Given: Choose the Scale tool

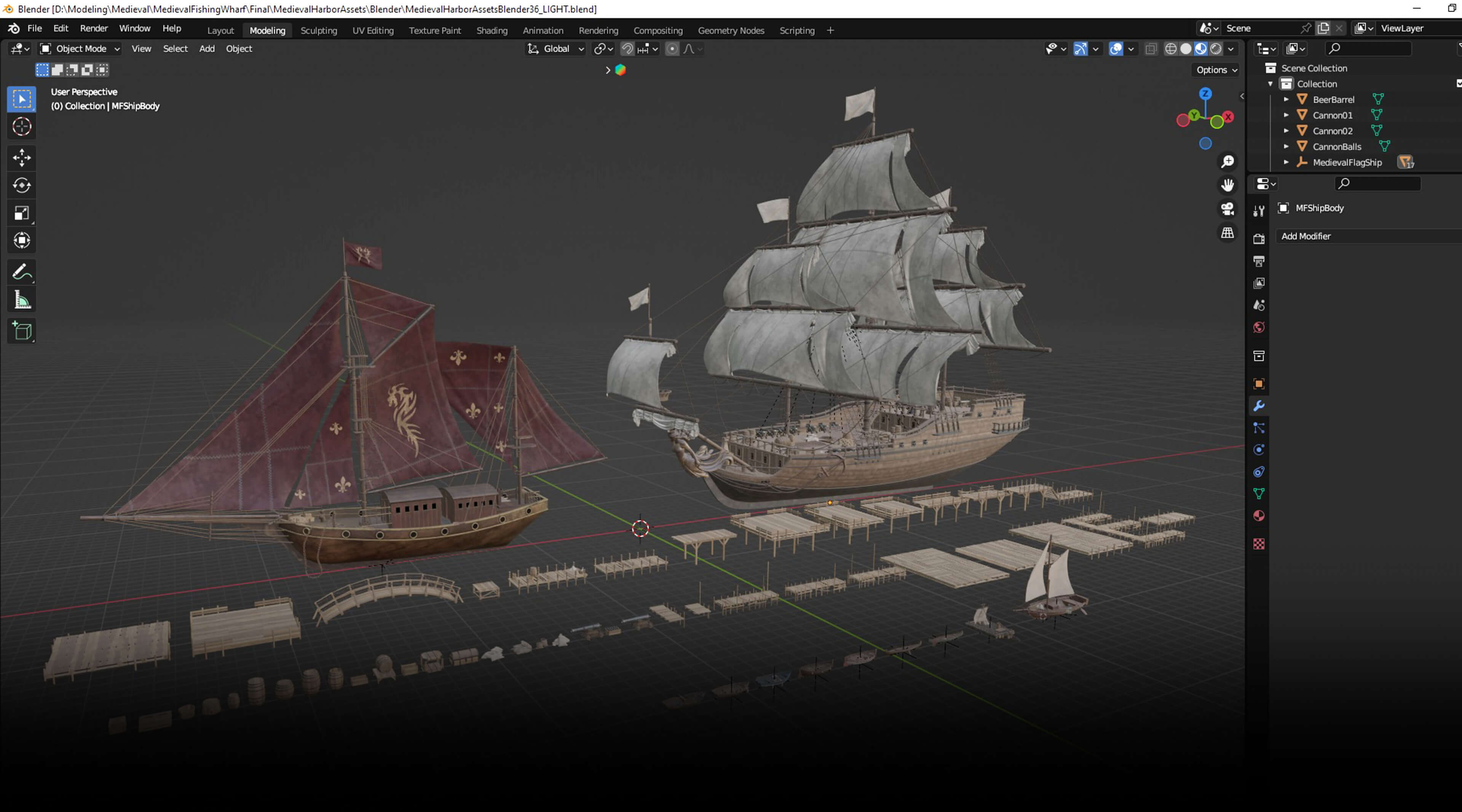Looking at the screenshot, I should click(22, 213).
